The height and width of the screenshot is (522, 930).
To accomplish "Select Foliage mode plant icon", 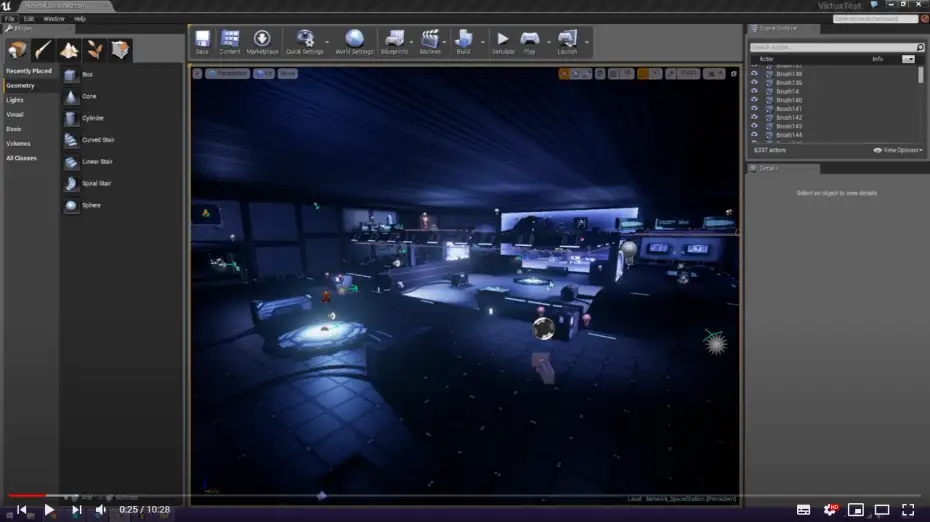I will point(94,50).
